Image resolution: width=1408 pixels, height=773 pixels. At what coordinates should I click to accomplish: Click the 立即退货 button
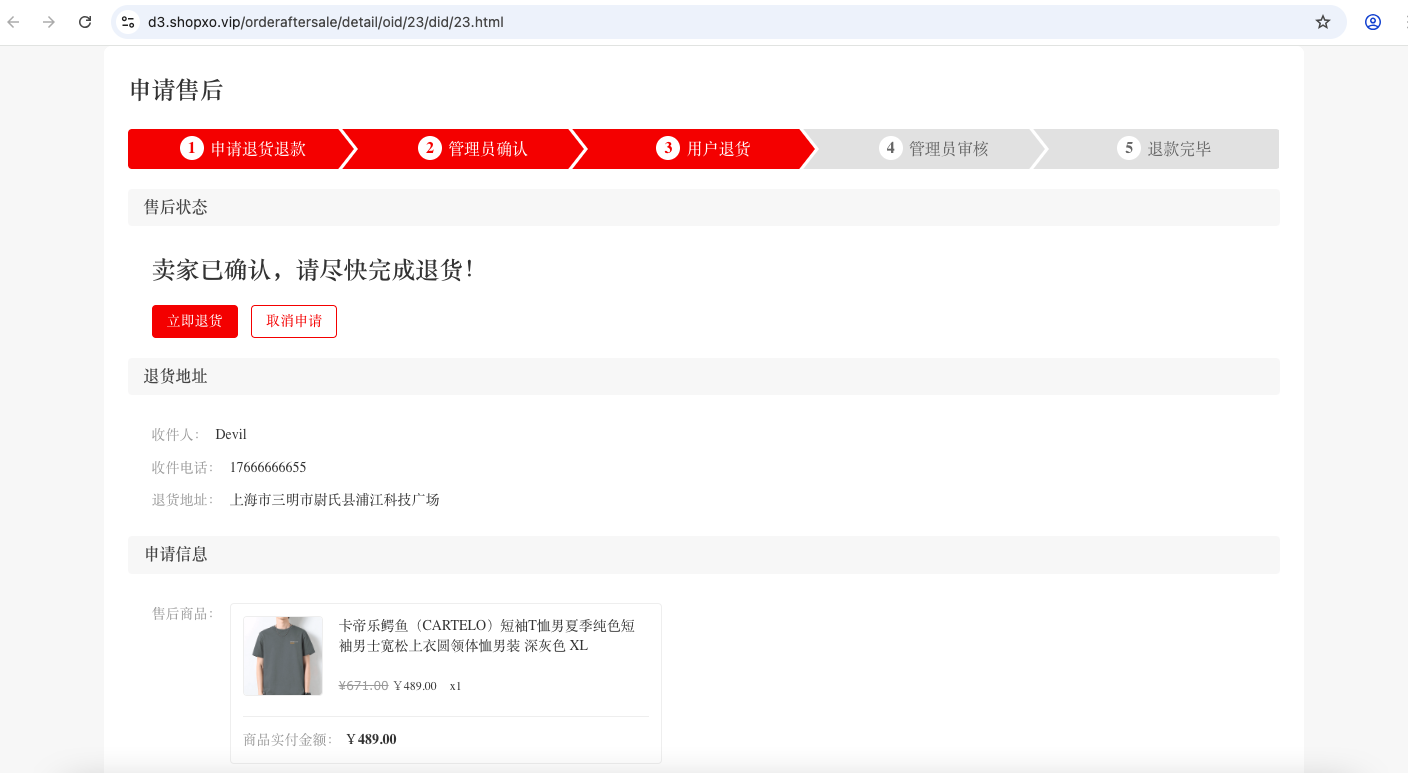pos(195,321)
